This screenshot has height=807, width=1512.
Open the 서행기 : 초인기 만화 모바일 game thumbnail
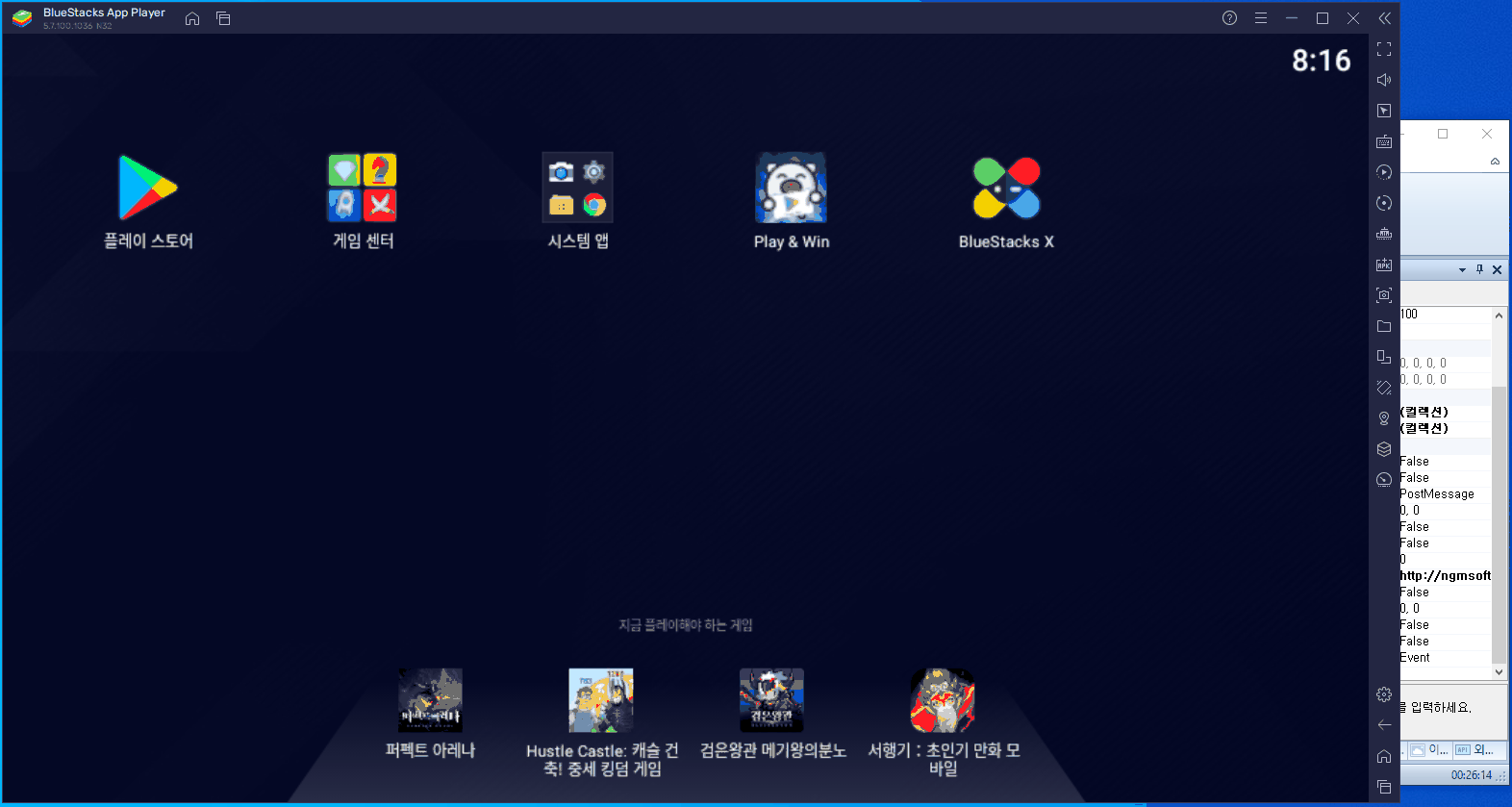tap(943, 700)
